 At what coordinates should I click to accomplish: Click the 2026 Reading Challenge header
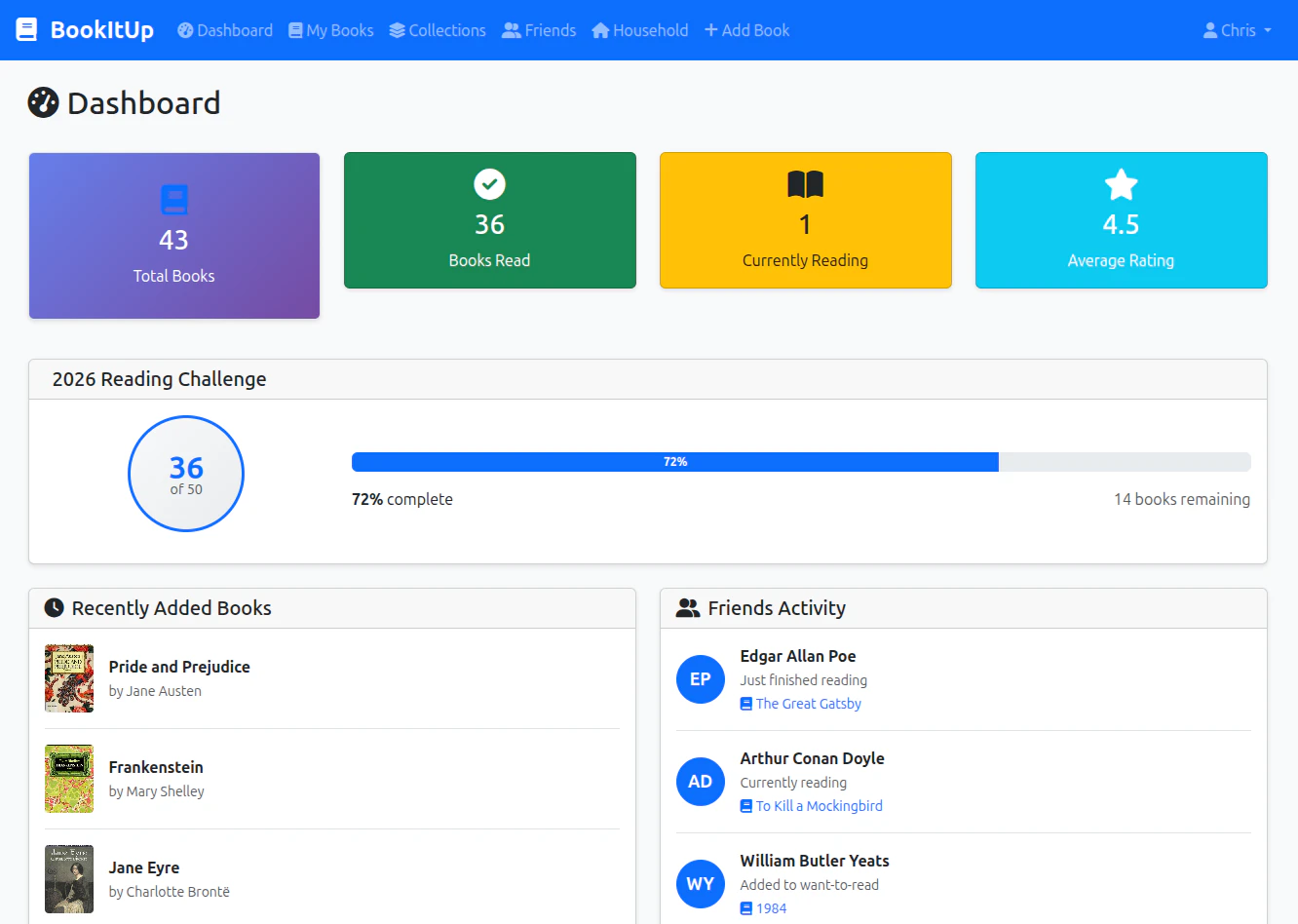pyautogui.click(x=648, y=379)
